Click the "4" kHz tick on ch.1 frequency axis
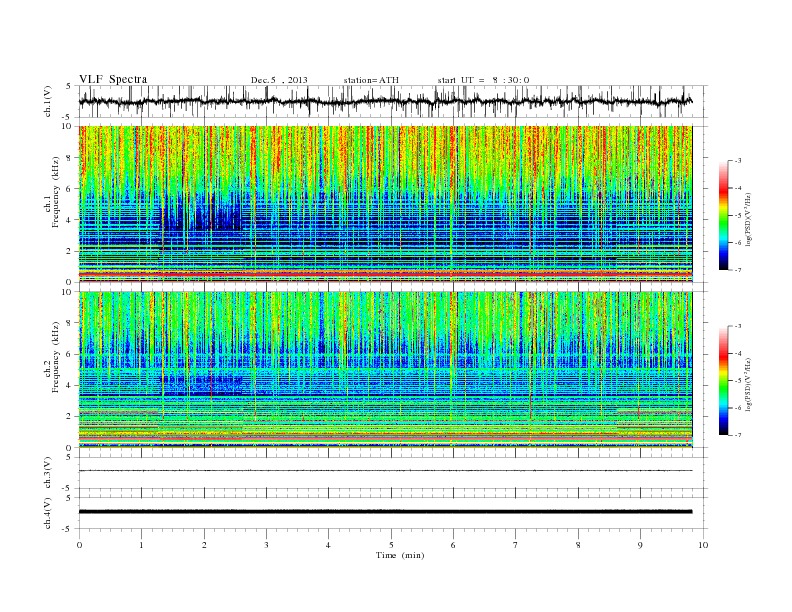 click(x=69, y=220)
